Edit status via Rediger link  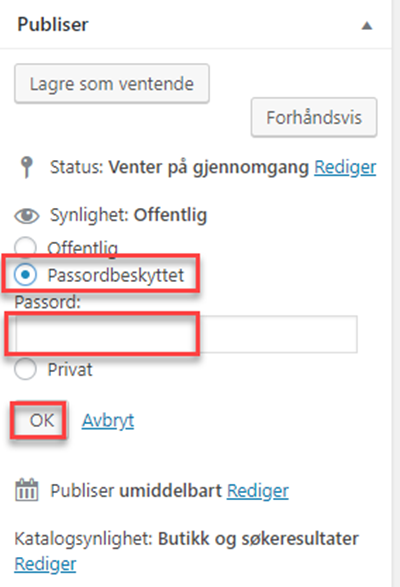coord(345,167)
